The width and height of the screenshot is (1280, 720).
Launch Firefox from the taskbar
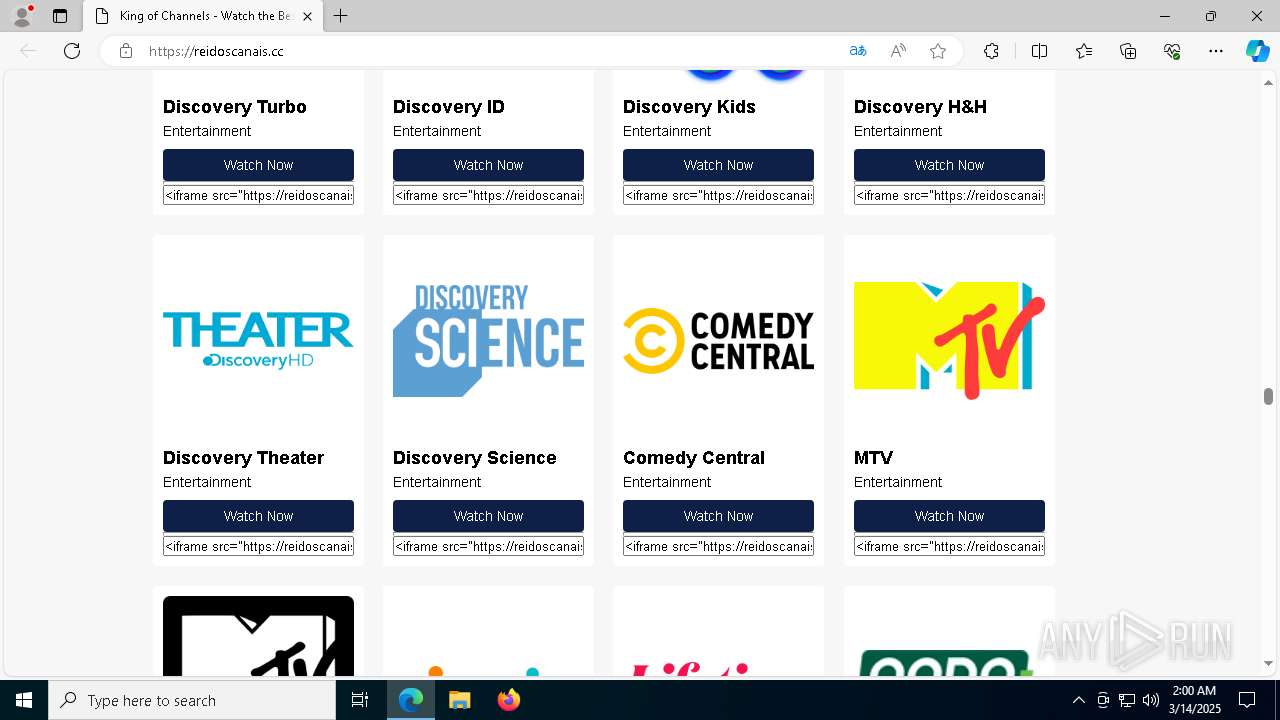click(509, 700)
